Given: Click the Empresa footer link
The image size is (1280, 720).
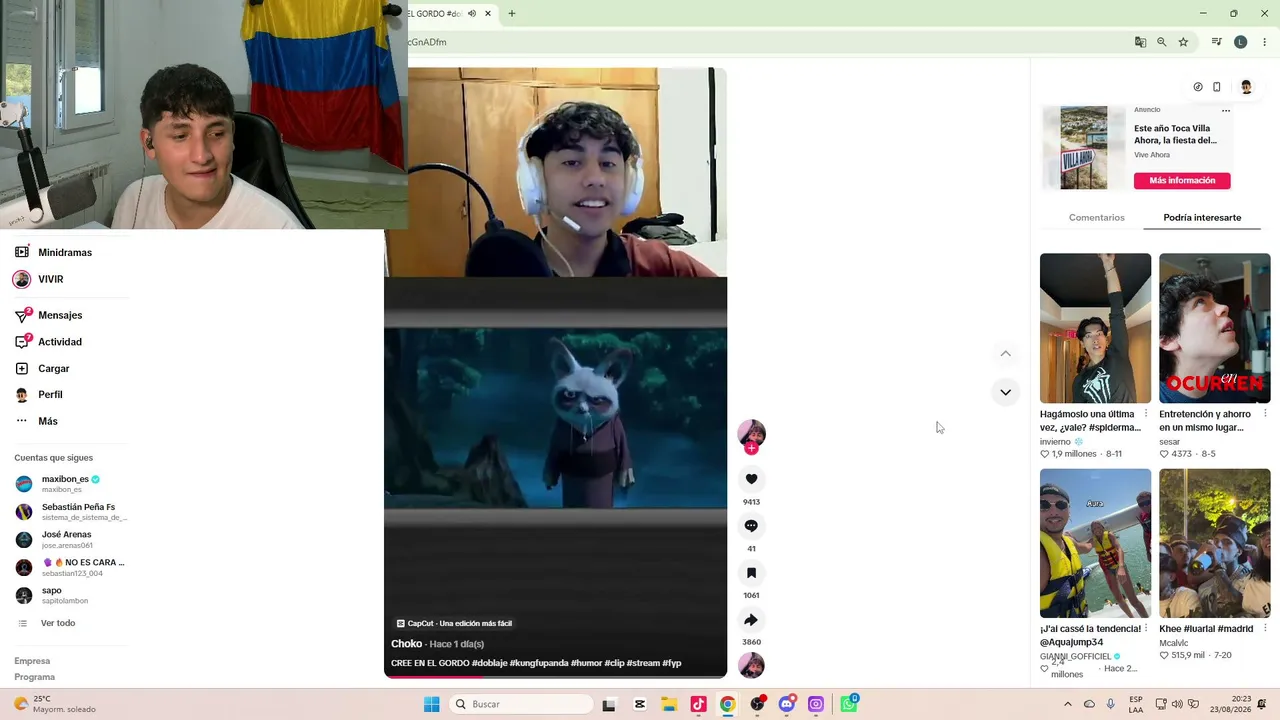Looking at the screenshot, I should coord(32,661).
